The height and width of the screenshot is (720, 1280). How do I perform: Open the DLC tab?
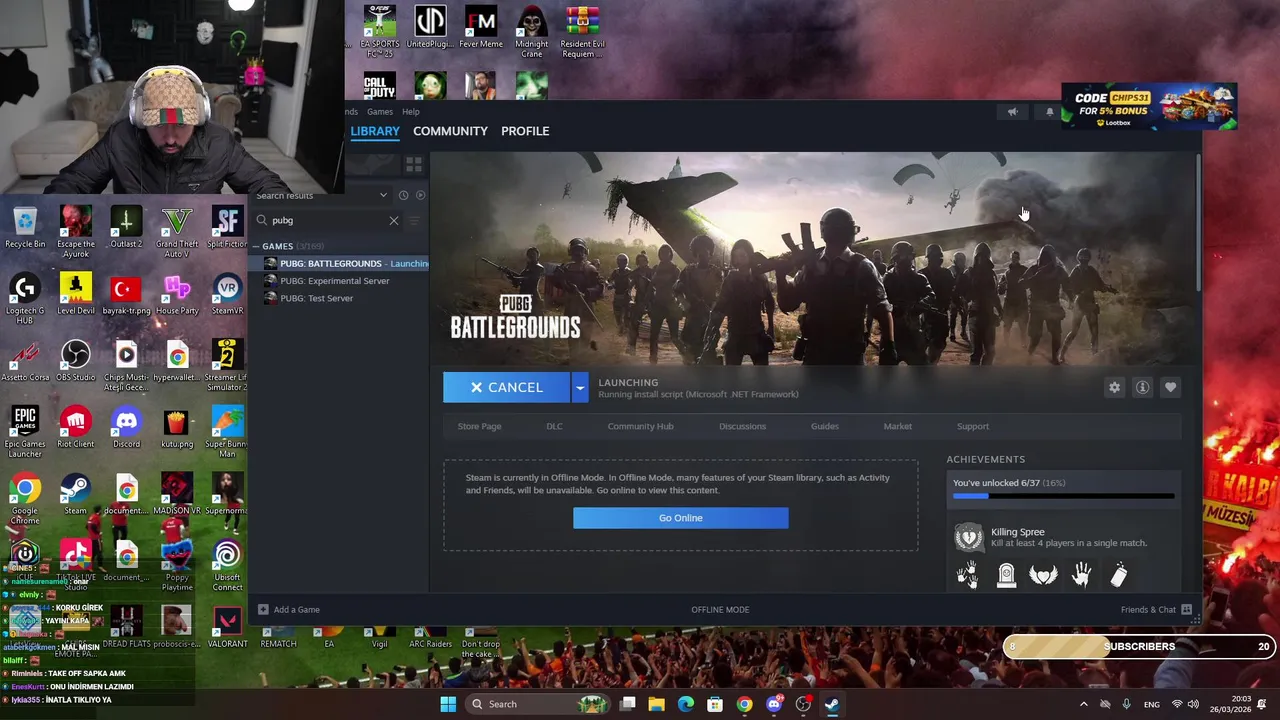(x=554, y=426)
